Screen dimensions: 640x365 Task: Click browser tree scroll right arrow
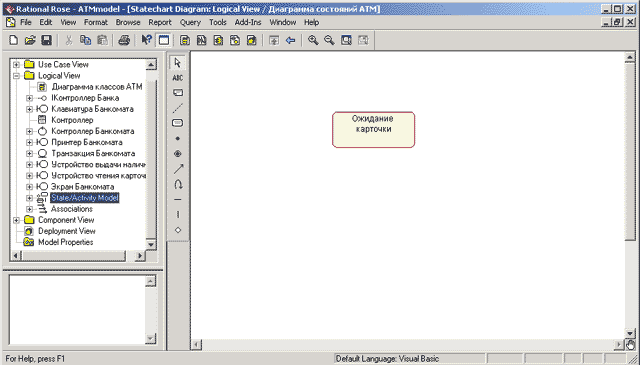click(139, 256)
